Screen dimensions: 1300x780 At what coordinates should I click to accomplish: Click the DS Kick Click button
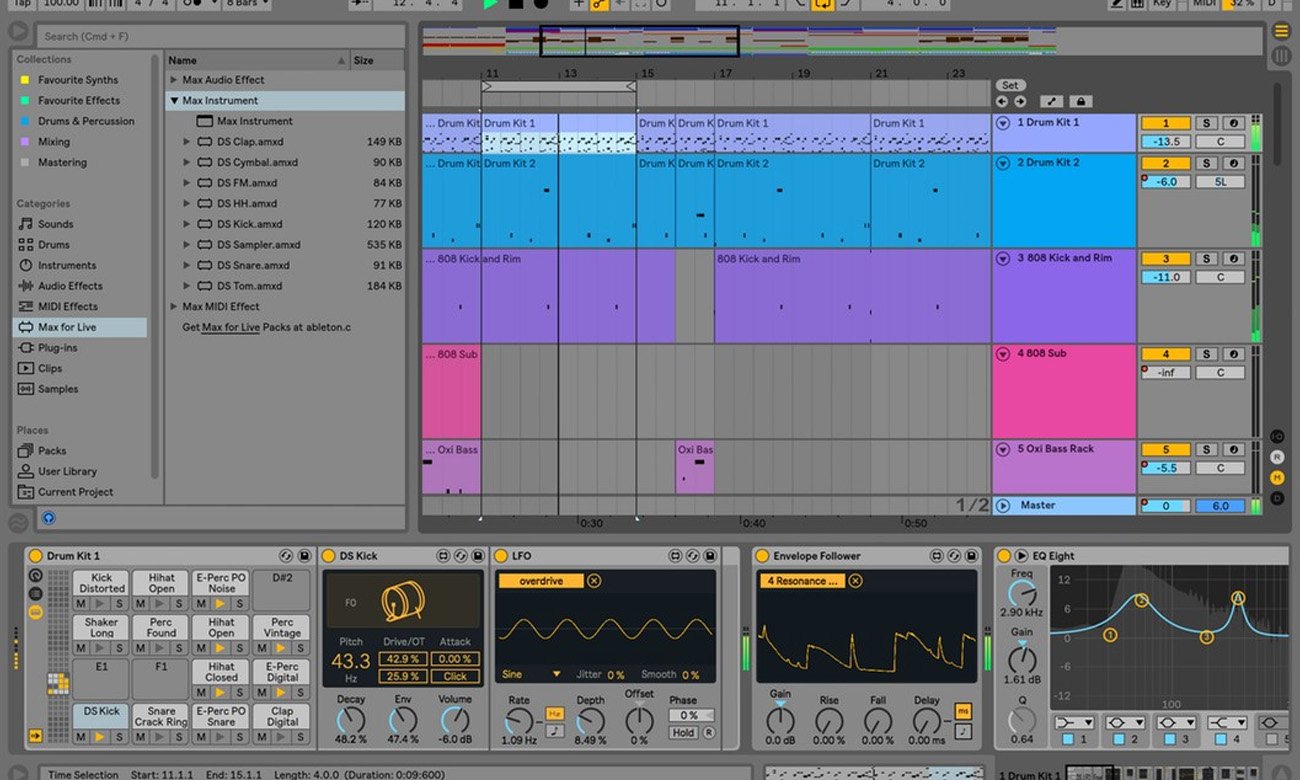pyautogui.click(x=456, y=677)
